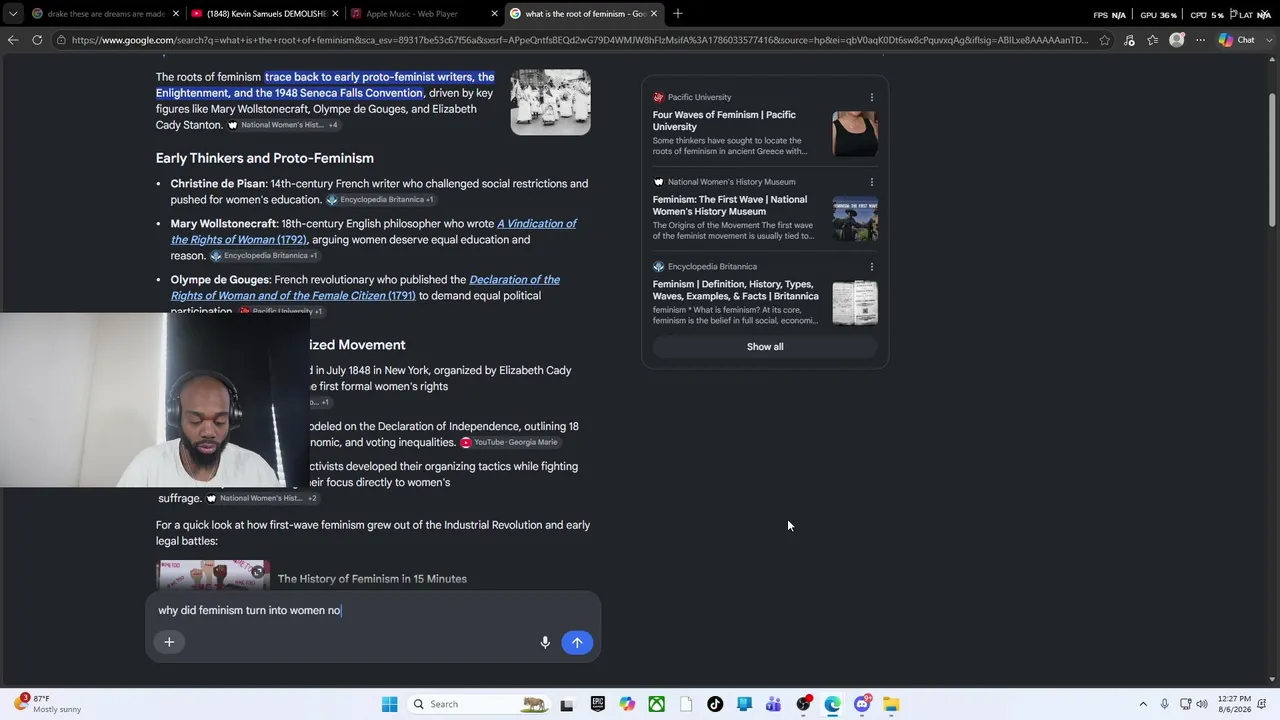Open the browser profile avatar

coord(1177,40)
